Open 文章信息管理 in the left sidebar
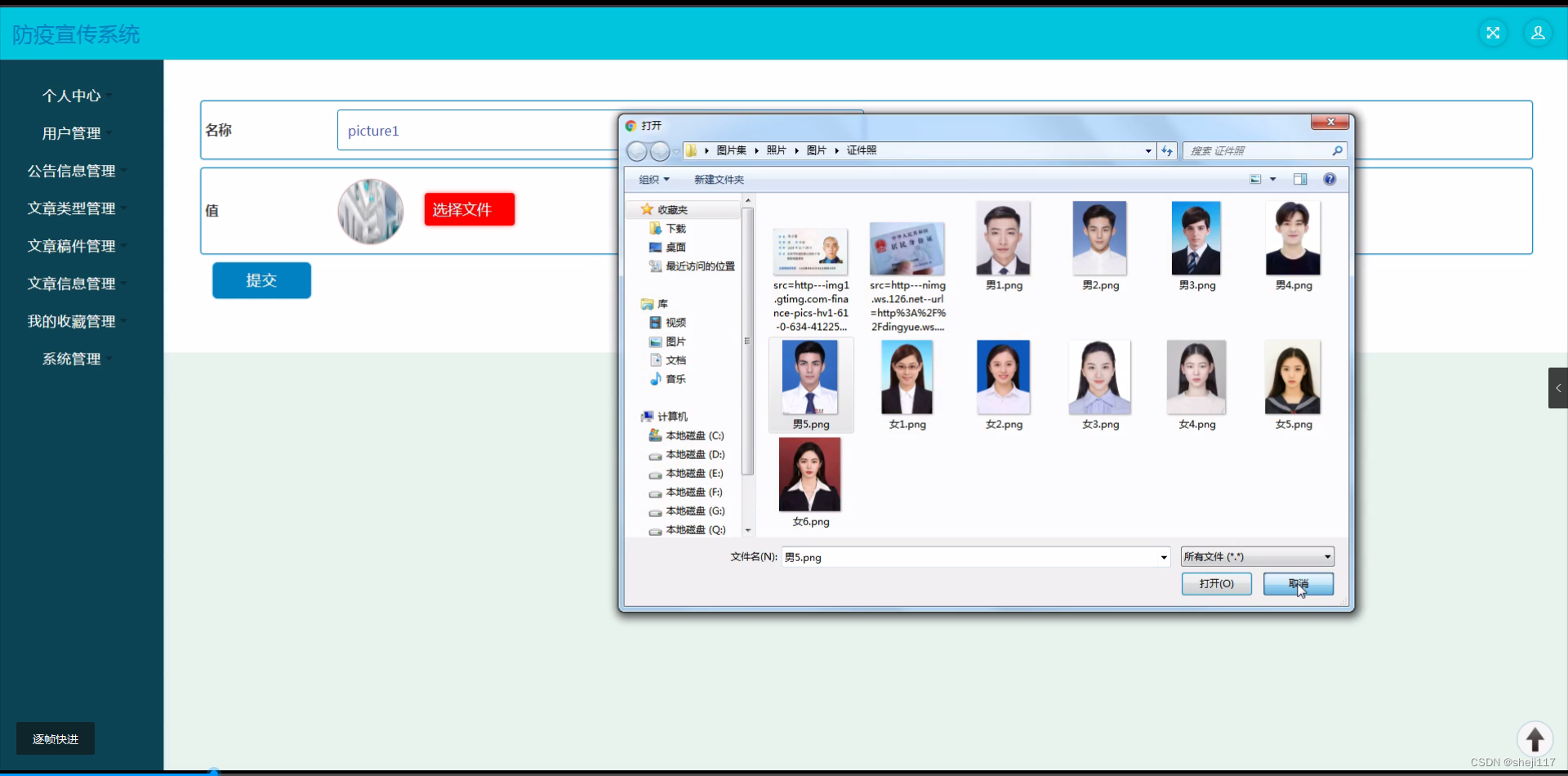 pyautogui.click(x=72, y=283)
